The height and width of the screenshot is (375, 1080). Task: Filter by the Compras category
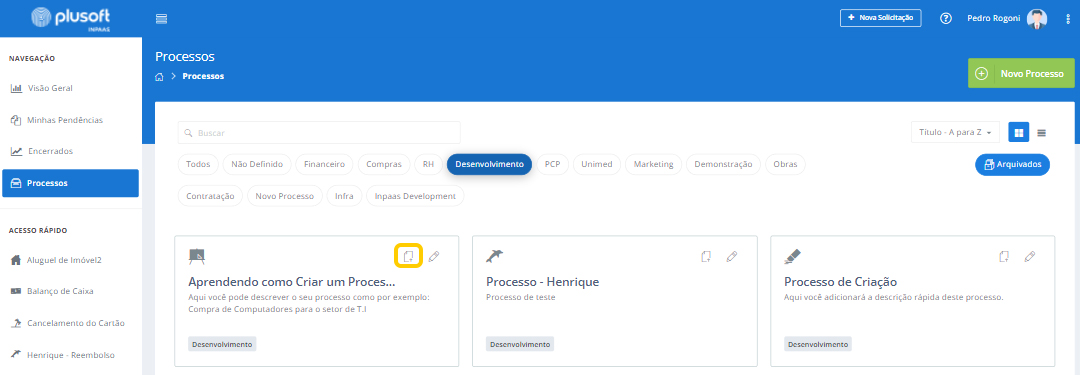[384, 165]
